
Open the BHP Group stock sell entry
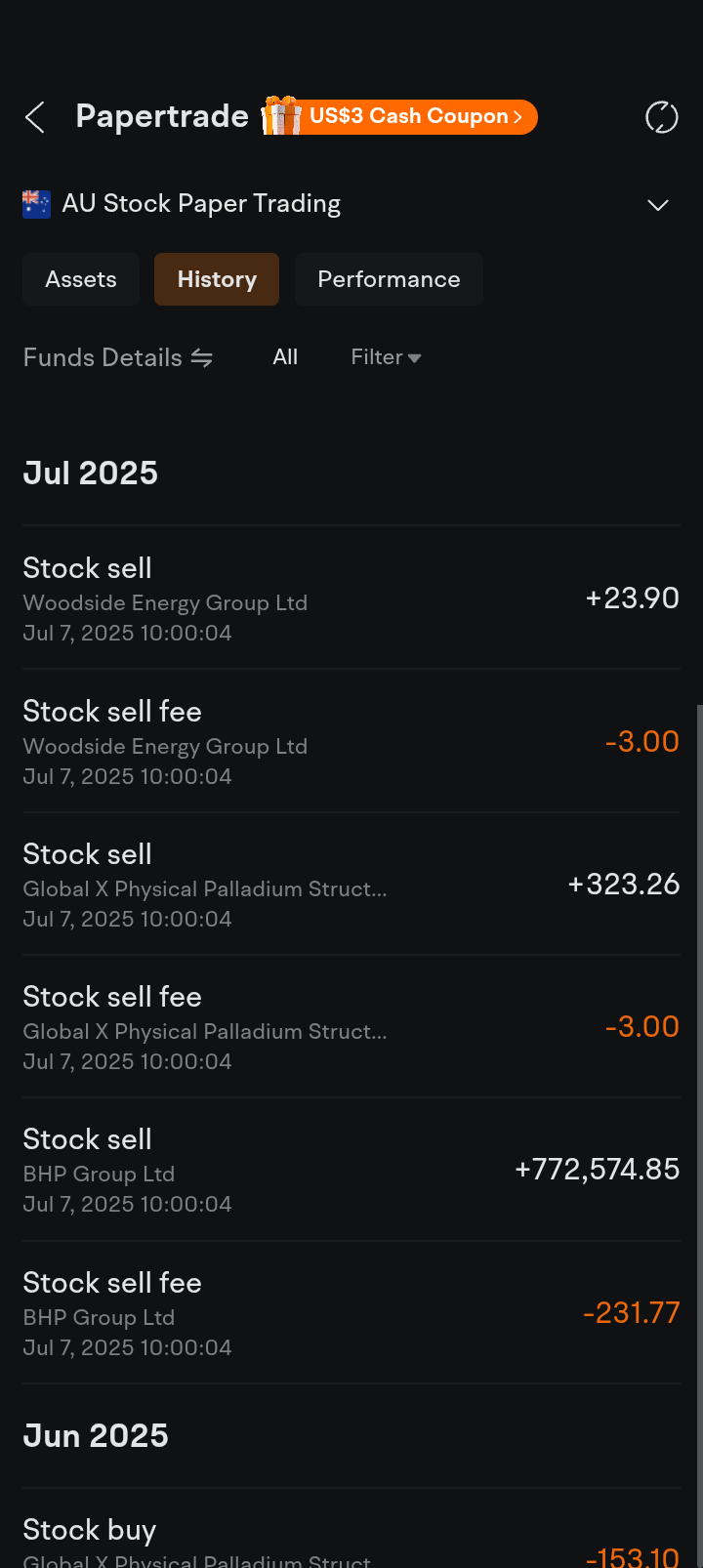click(351, 1170)
